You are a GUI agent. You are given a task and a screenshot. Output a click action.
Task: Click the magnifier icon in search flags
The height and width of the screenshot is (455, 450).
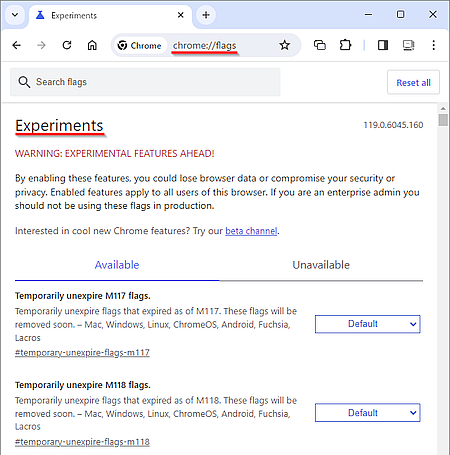(24, 82)
